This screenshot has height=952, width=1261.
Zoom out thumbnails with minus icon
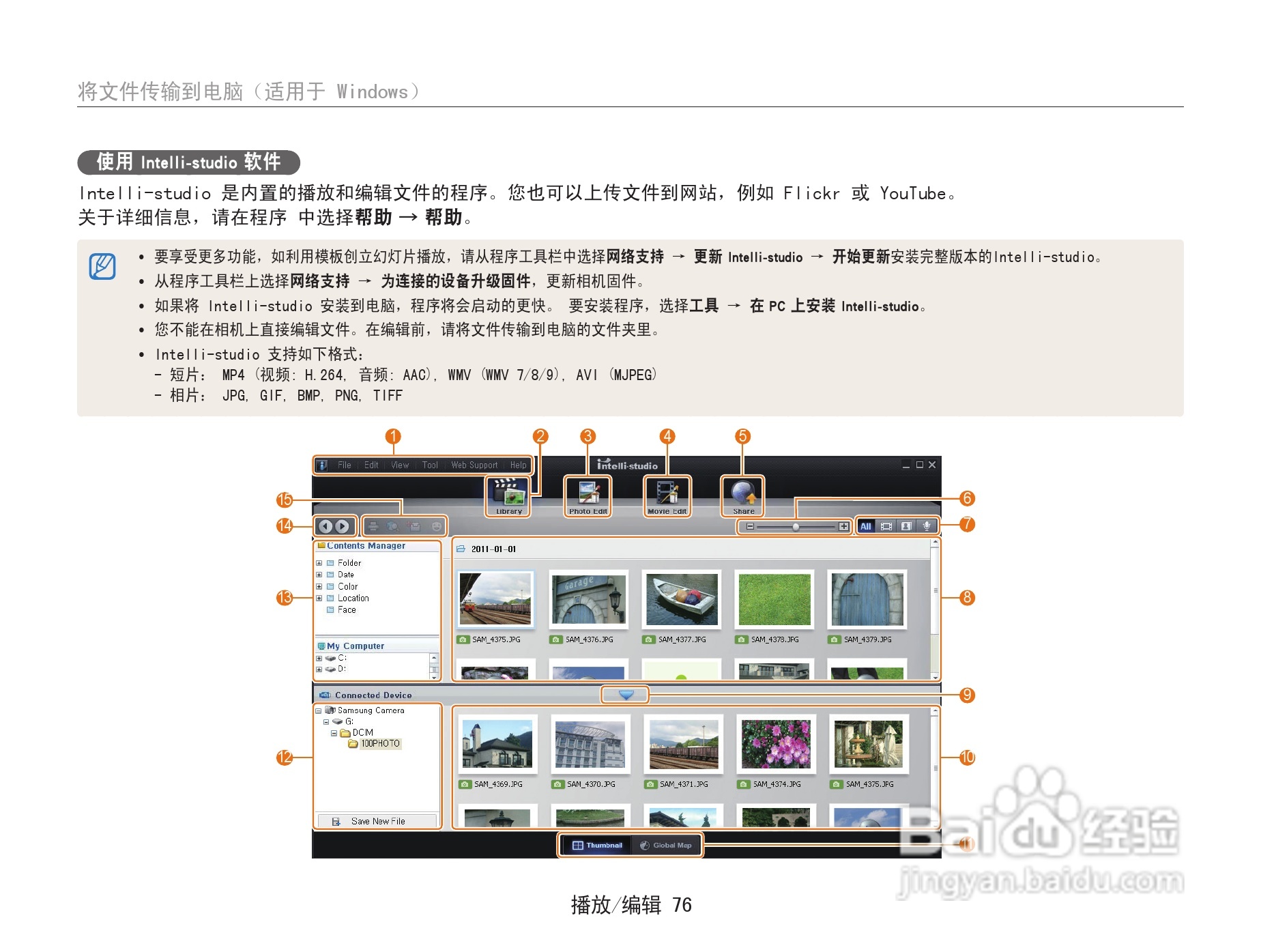coord(750,526)
